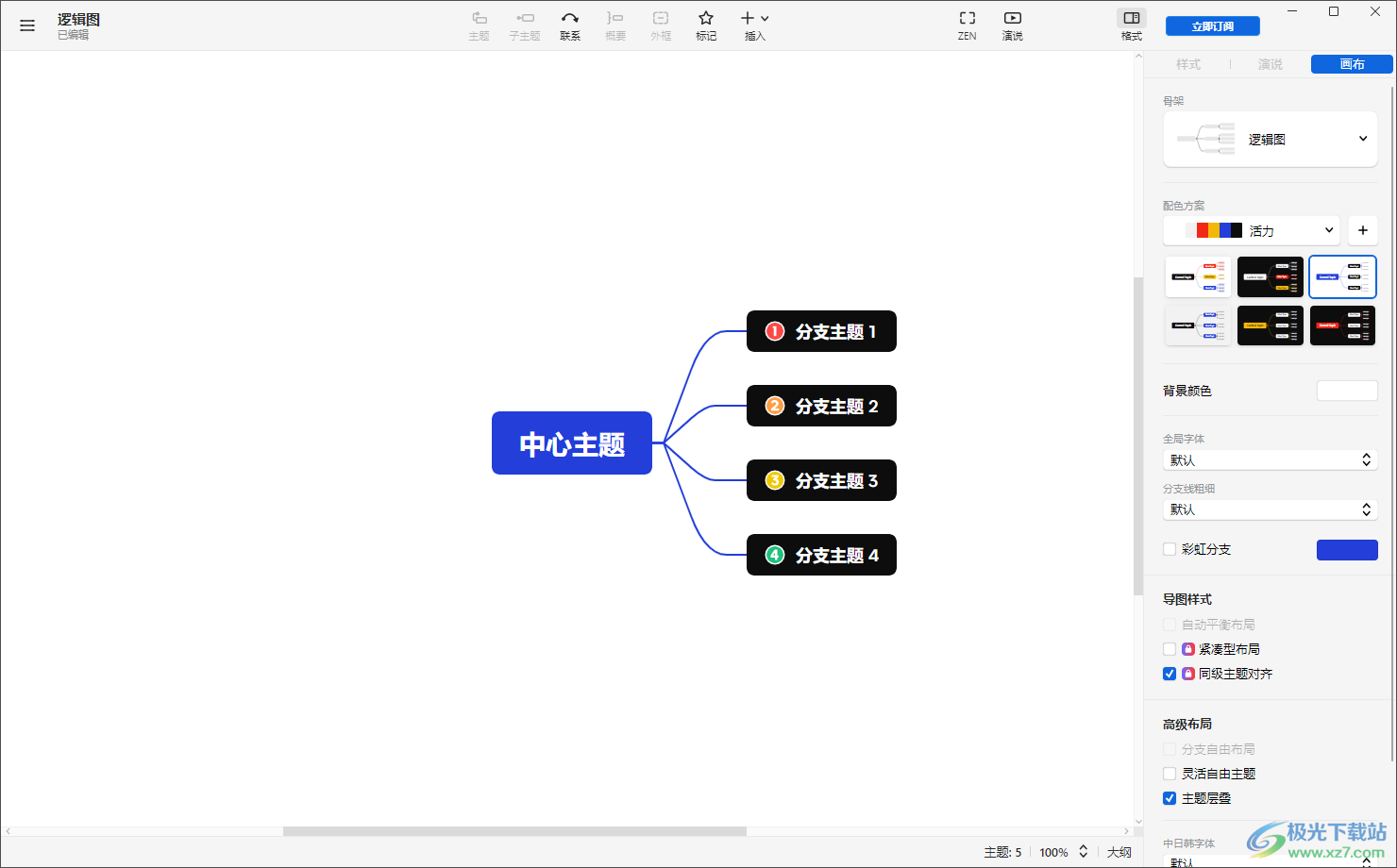Viewport: 1397px width, 868px height.
Task: Select the blue-outlined selected theme thumbnail
Action: click(1342, 276)
